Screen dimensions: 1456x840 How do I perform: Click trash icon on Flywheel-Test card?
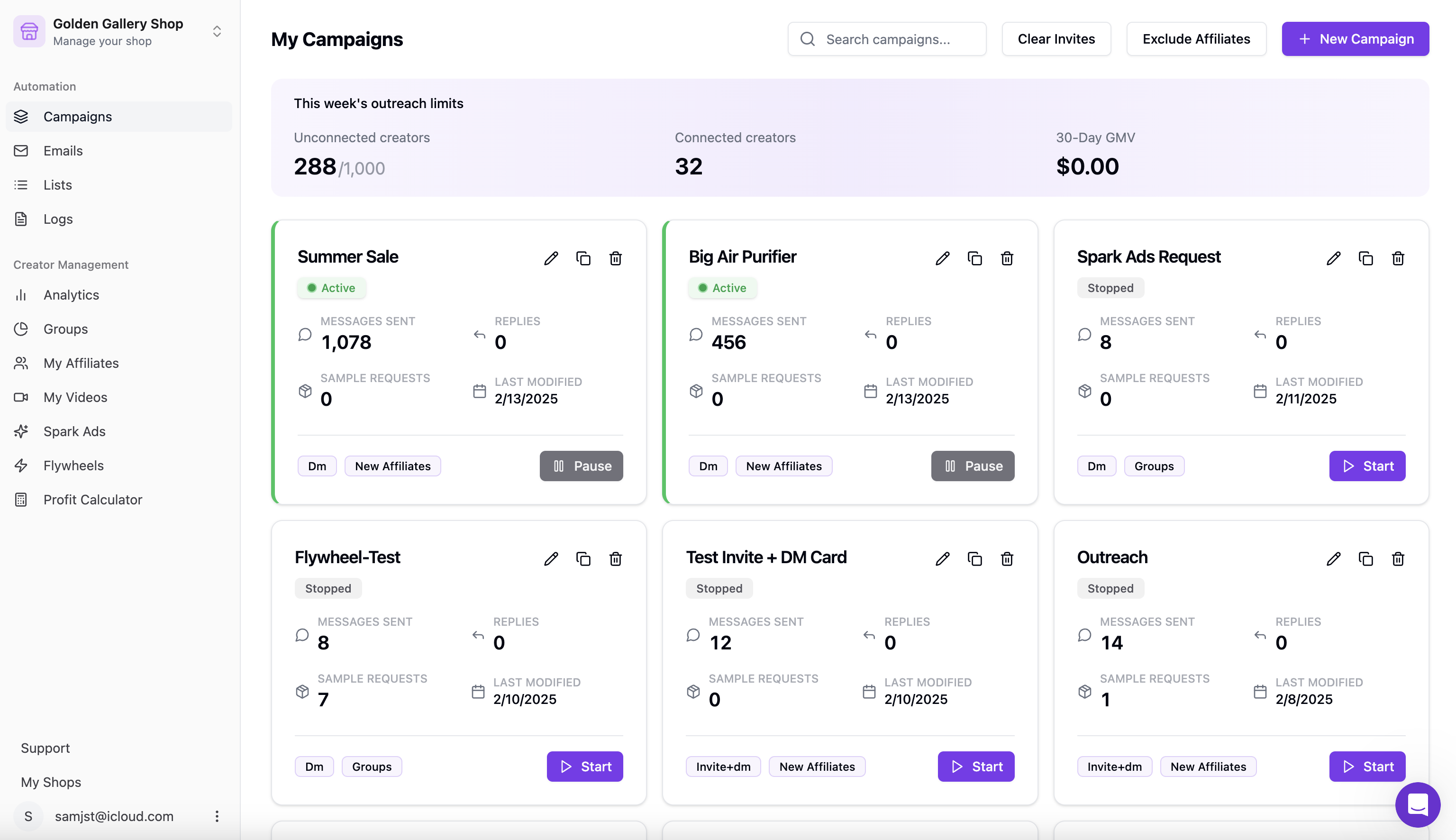coord(615,558)
